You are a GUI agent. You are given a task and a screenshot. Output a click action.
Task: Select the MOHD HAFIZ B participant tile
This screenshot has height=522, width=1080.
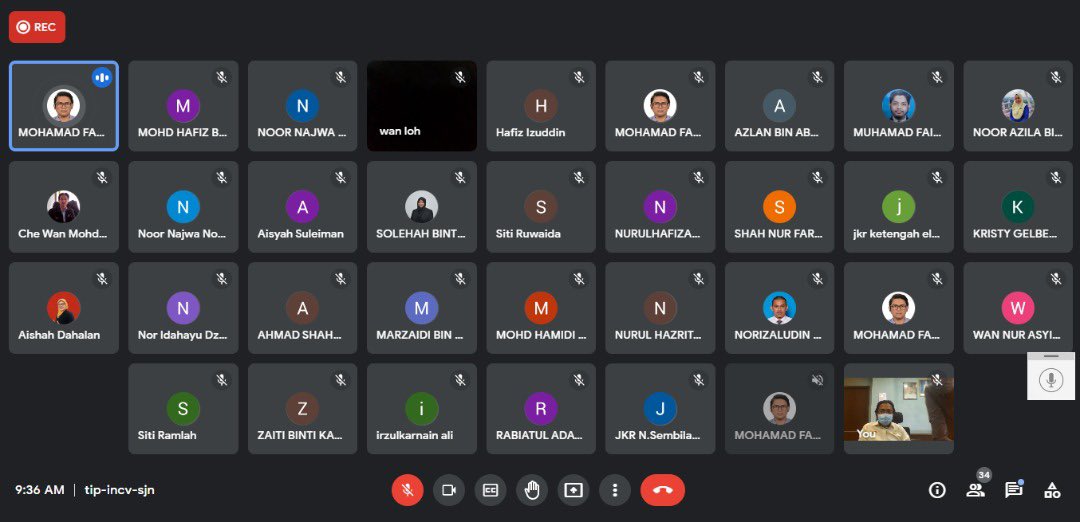coord(183,106)
